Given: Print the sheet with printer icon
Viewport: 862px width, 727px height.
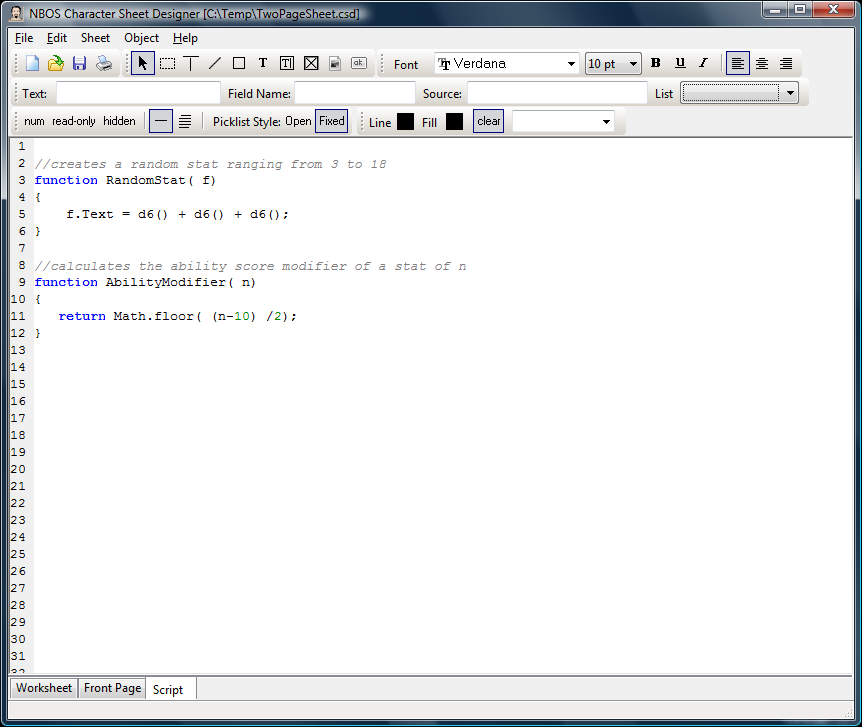Looking at the screenshot, I should [x=104, y=64].
